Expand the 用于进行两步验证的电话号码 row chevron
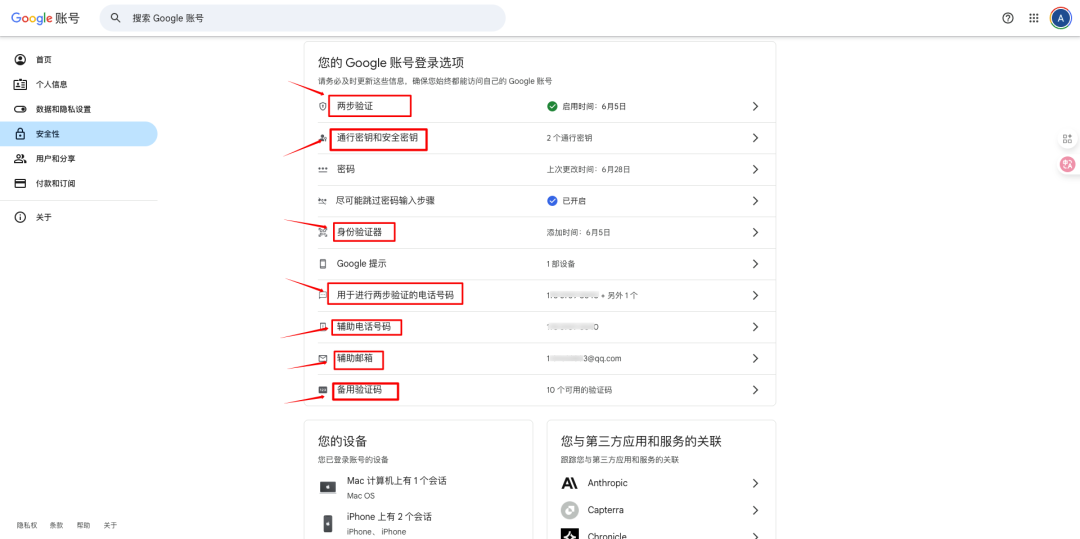This screenshot has height=539, width=1080. click(x=756, y=295)
